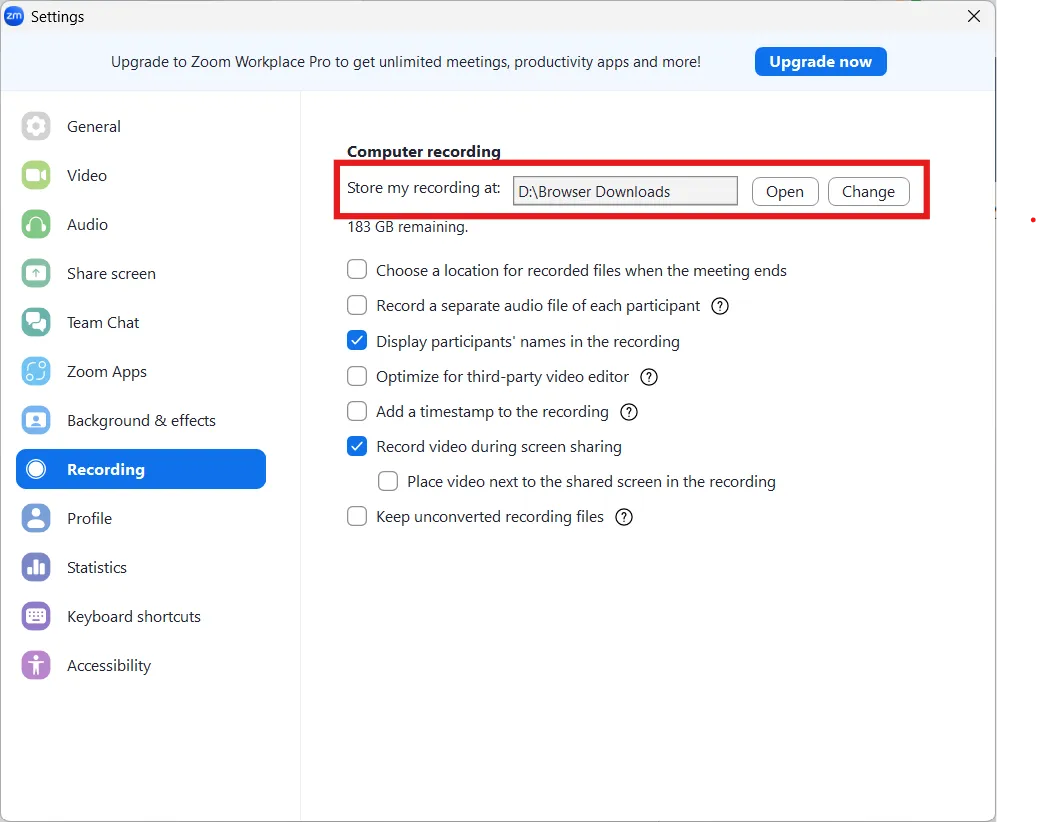Open Accessibility settings
1037x822 pixels.
[x=109, y=665]
